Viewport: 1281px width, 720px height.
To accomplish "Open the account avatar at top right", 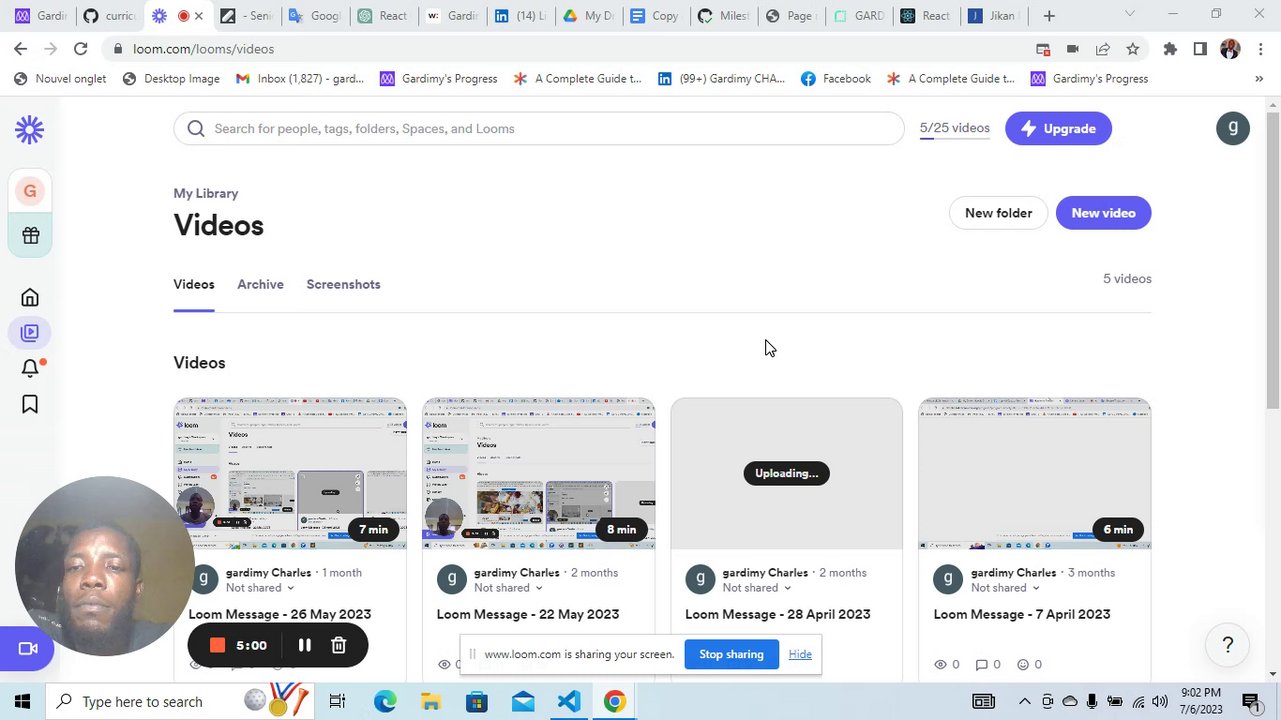I will (x=1233, y=128).
